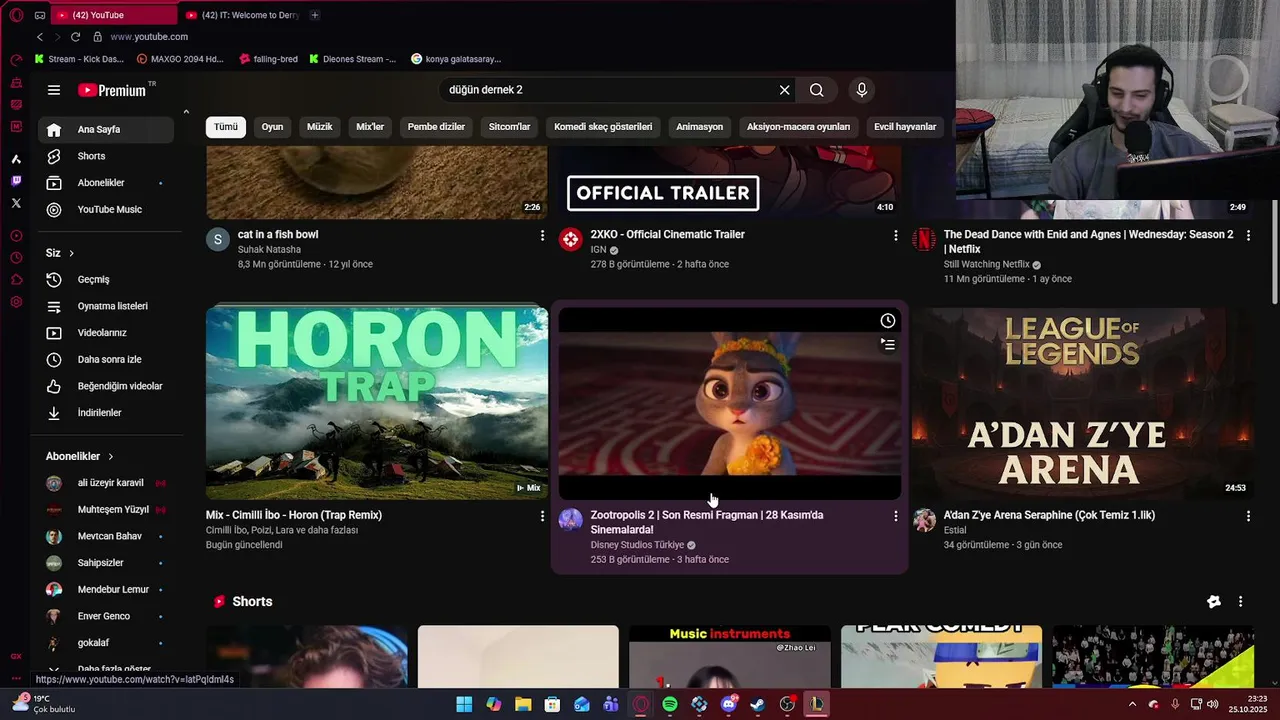Open Discord from taskbar

pyautogui.click(x=728, y=704)
